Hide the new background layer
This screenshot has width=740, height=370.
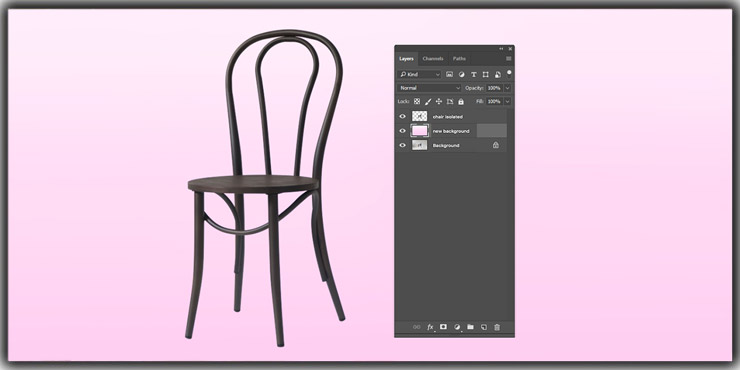pos(403,131)
